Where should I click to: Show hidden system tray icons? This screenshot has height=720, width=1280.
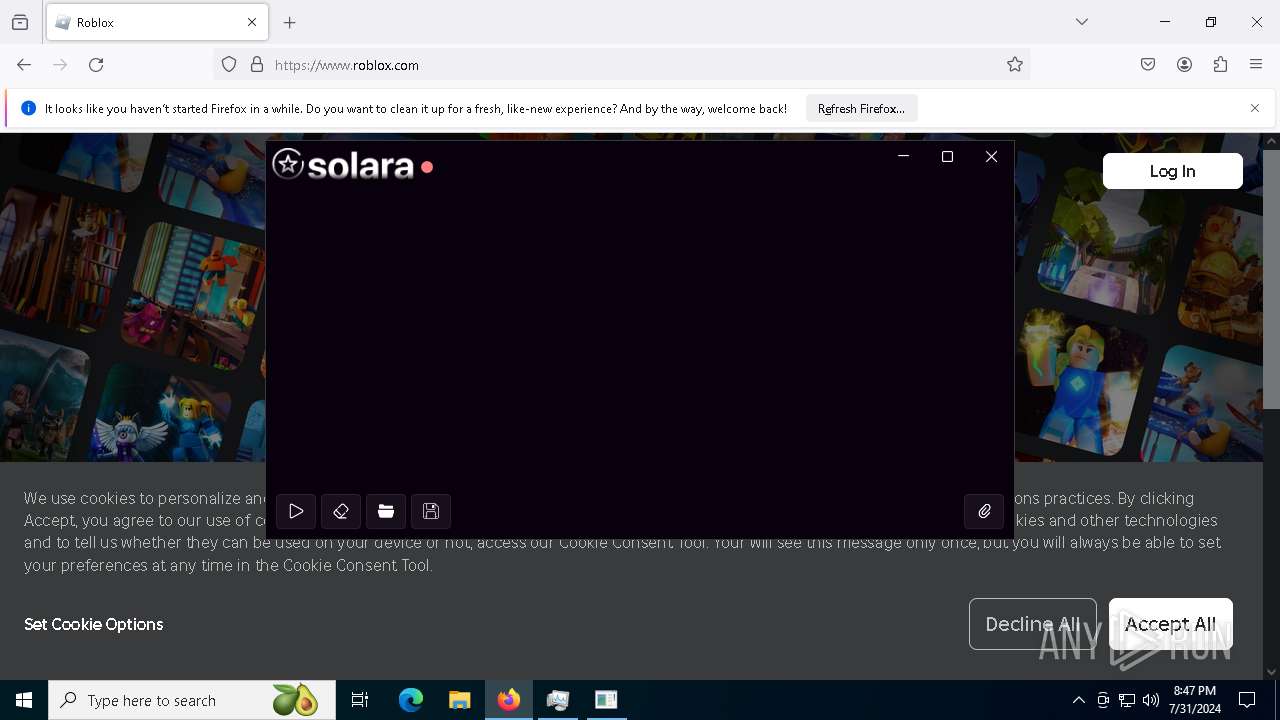tap(1078, 700)
